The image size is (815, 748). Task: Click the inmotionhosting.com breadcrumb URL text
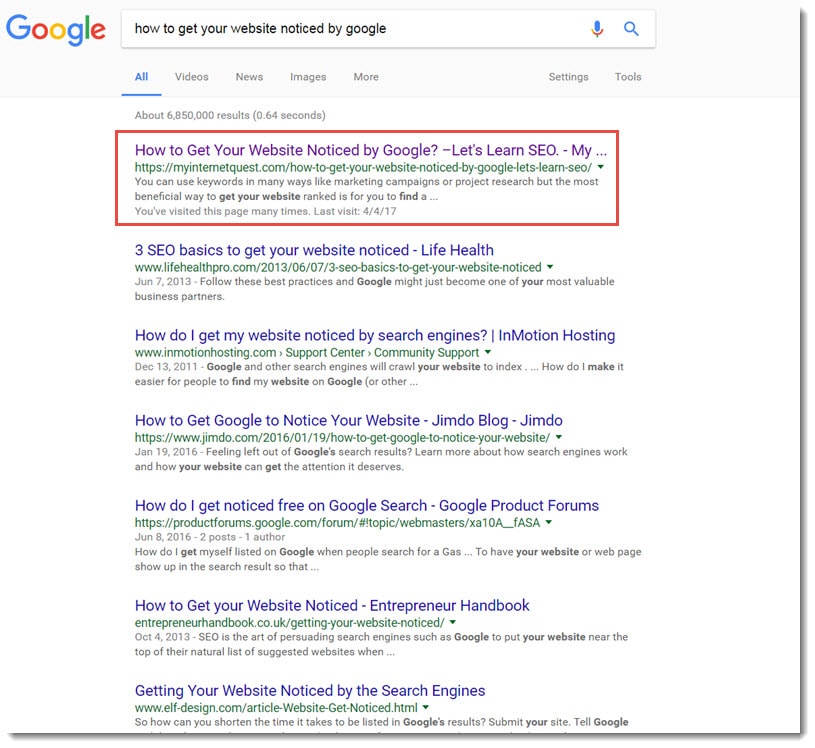pos(307,352)
